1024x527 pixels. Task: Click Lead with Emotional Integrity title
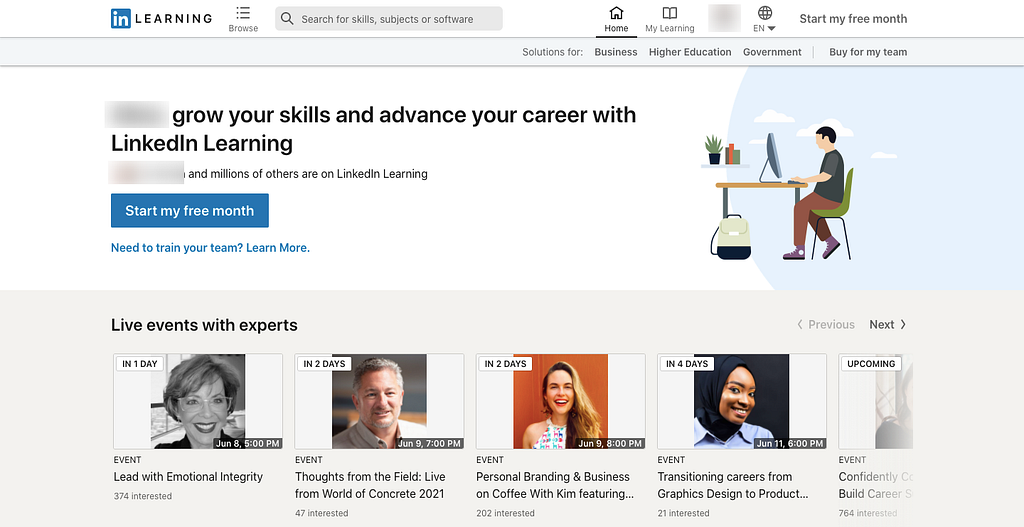tap(188, 477)
